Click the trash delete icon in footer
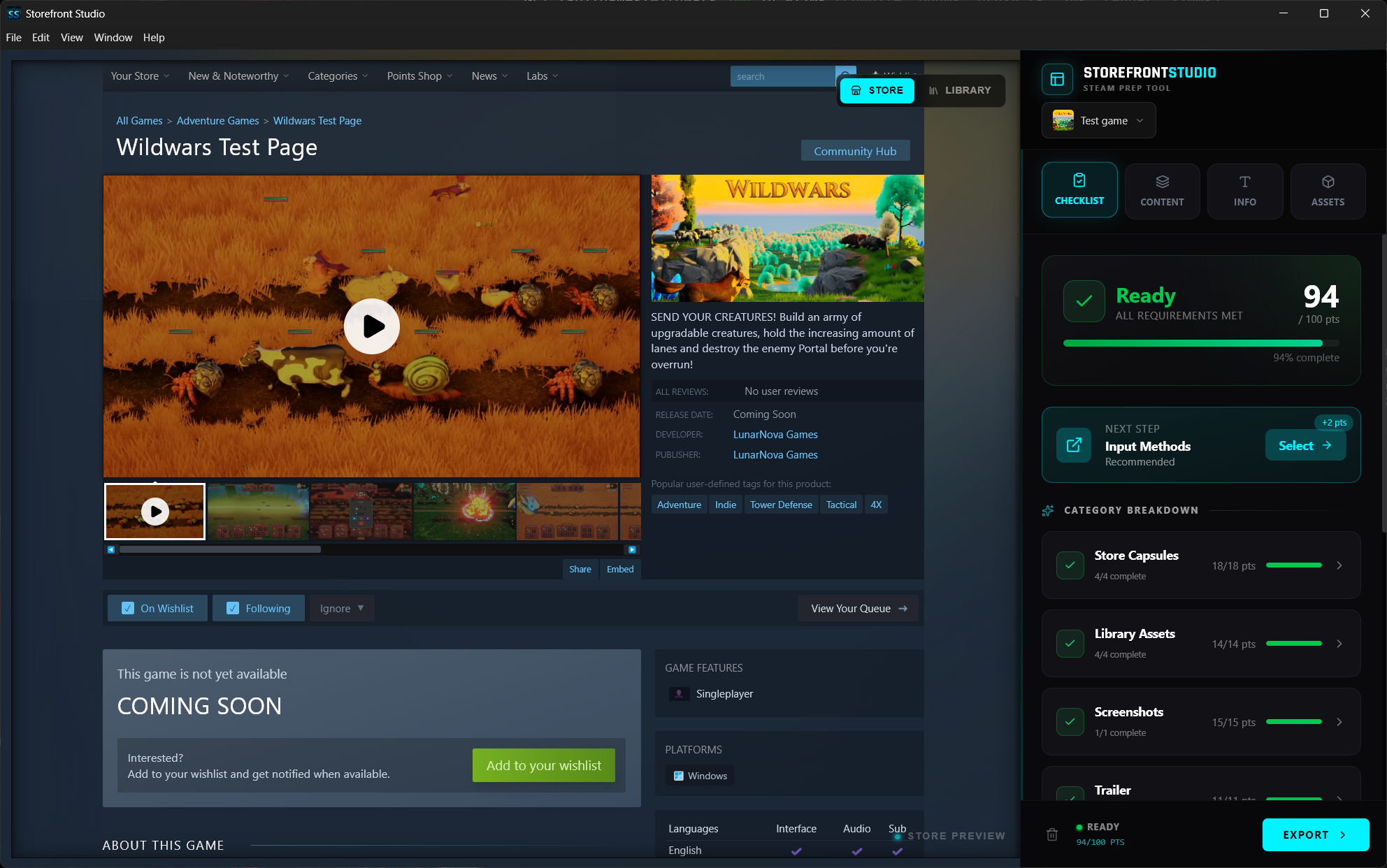Viewport: 1387px width, 868px height. pos(1052,834)
